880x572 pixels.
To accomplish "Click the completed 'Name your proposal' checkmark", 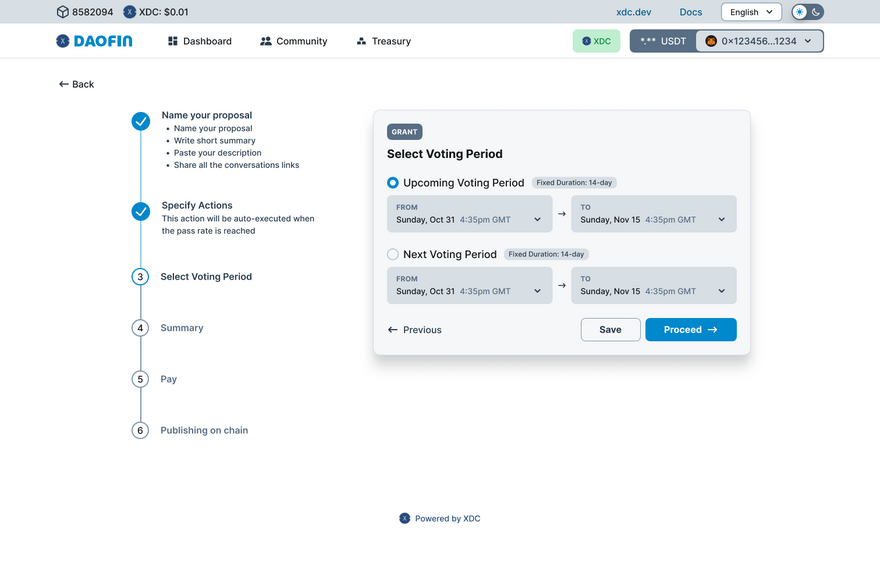I will tap(141, 121).
